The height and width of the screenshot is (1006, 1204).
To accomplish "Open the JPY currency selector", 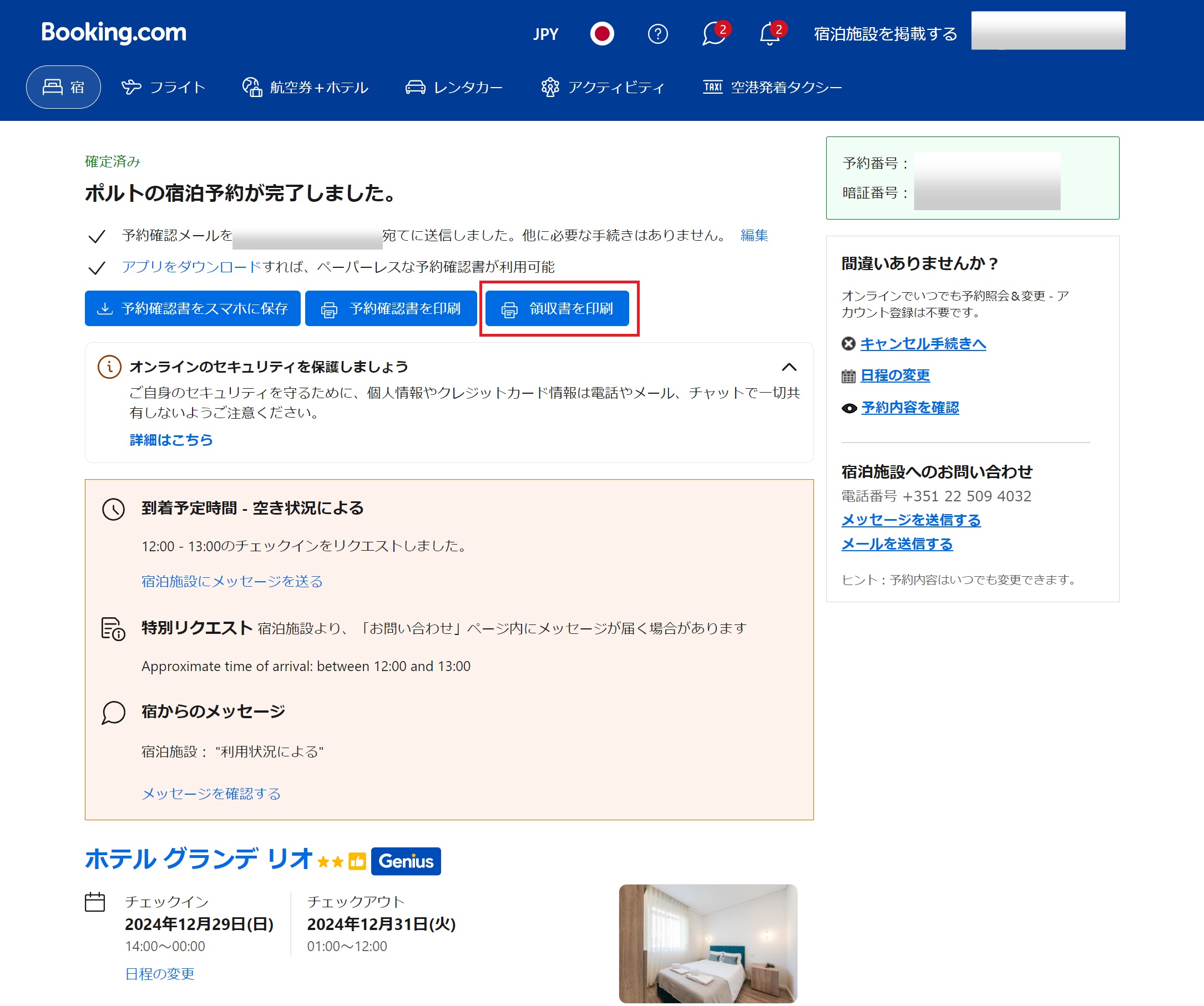I will 545,34.
